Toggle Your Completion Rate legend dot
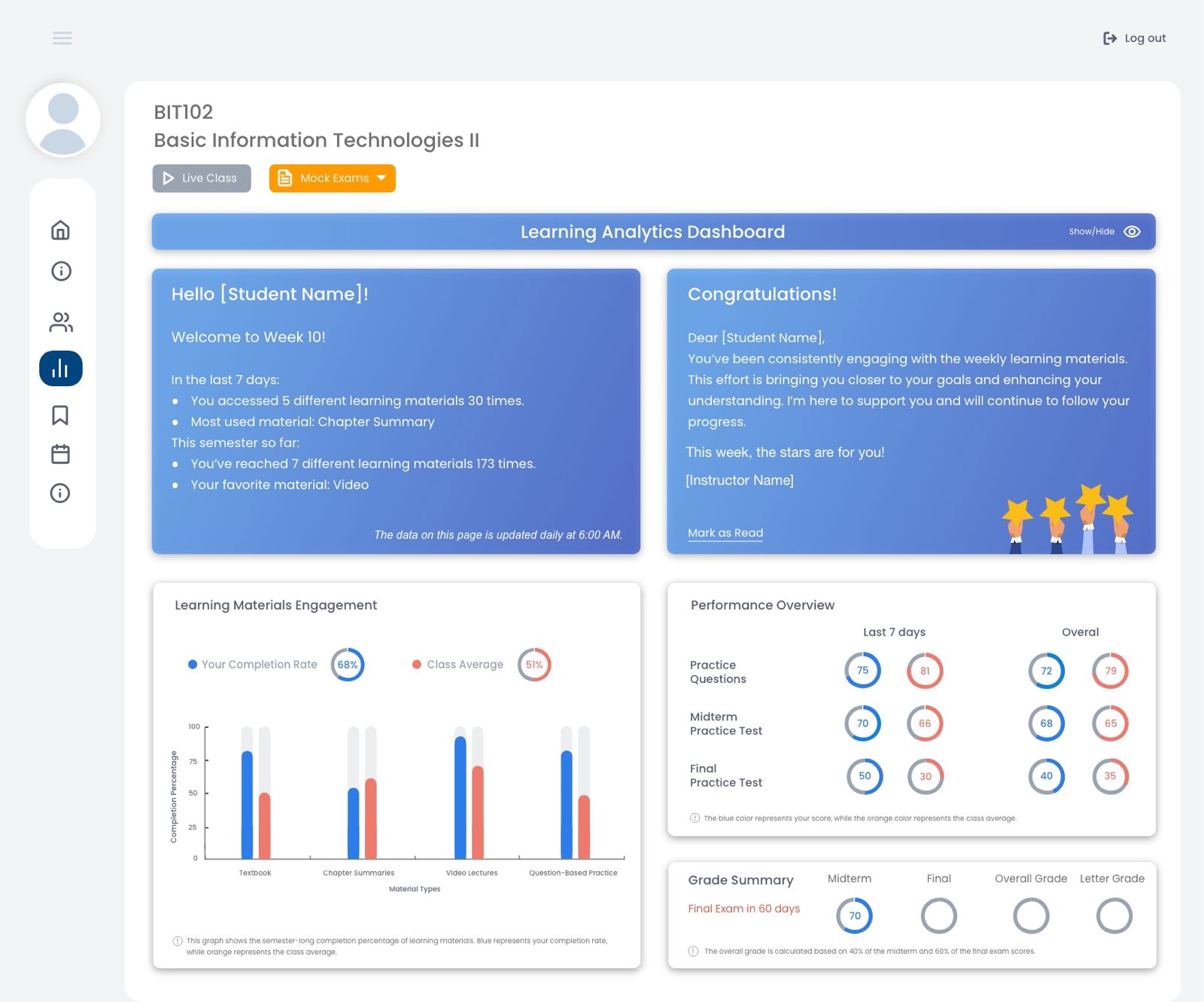 tap(193, 665)
